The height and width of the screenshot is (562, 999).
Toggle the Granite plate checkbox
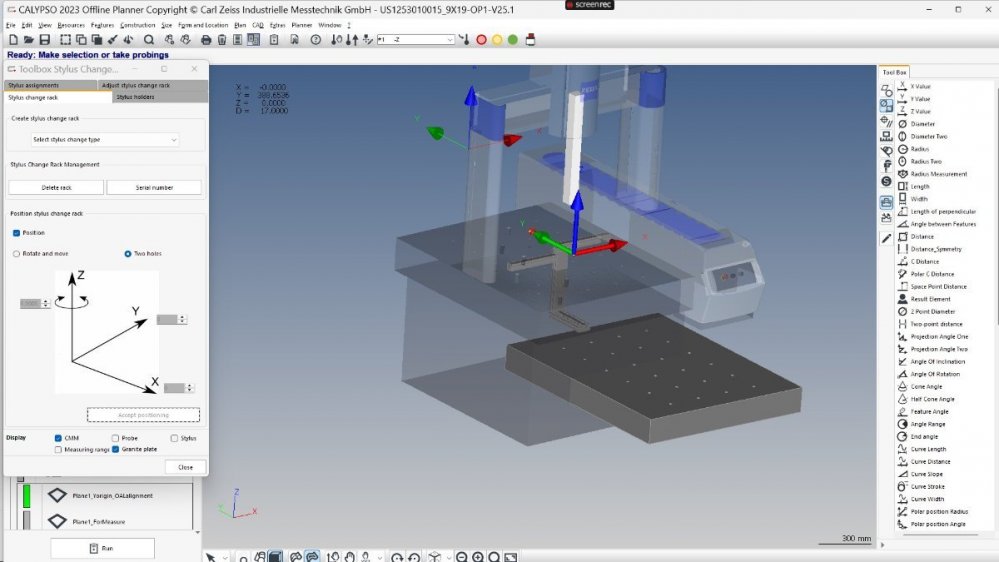tap(116, 450)
